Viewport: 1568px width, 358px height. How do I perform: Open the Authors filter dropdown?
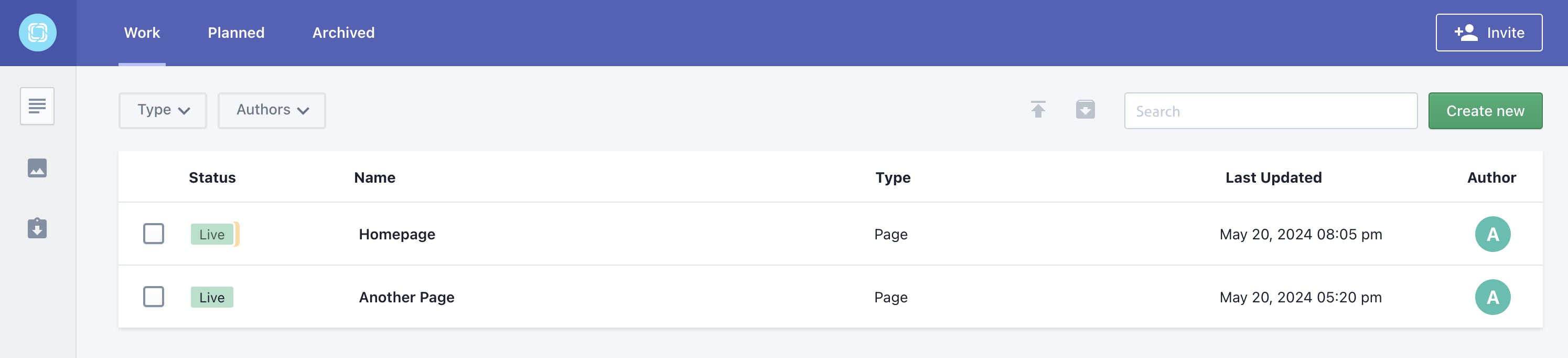[272, 110]
